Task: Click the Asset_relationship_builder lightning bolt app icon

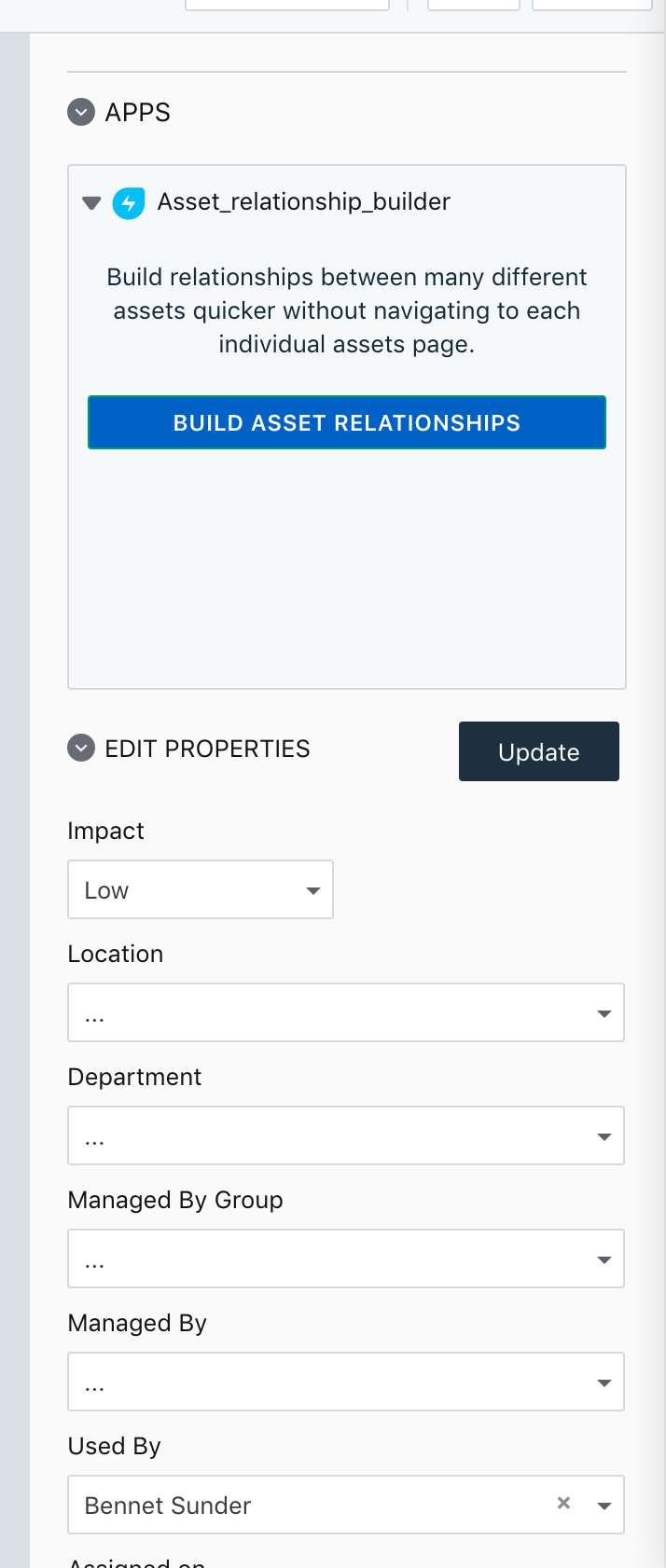Action: (129, 202)
